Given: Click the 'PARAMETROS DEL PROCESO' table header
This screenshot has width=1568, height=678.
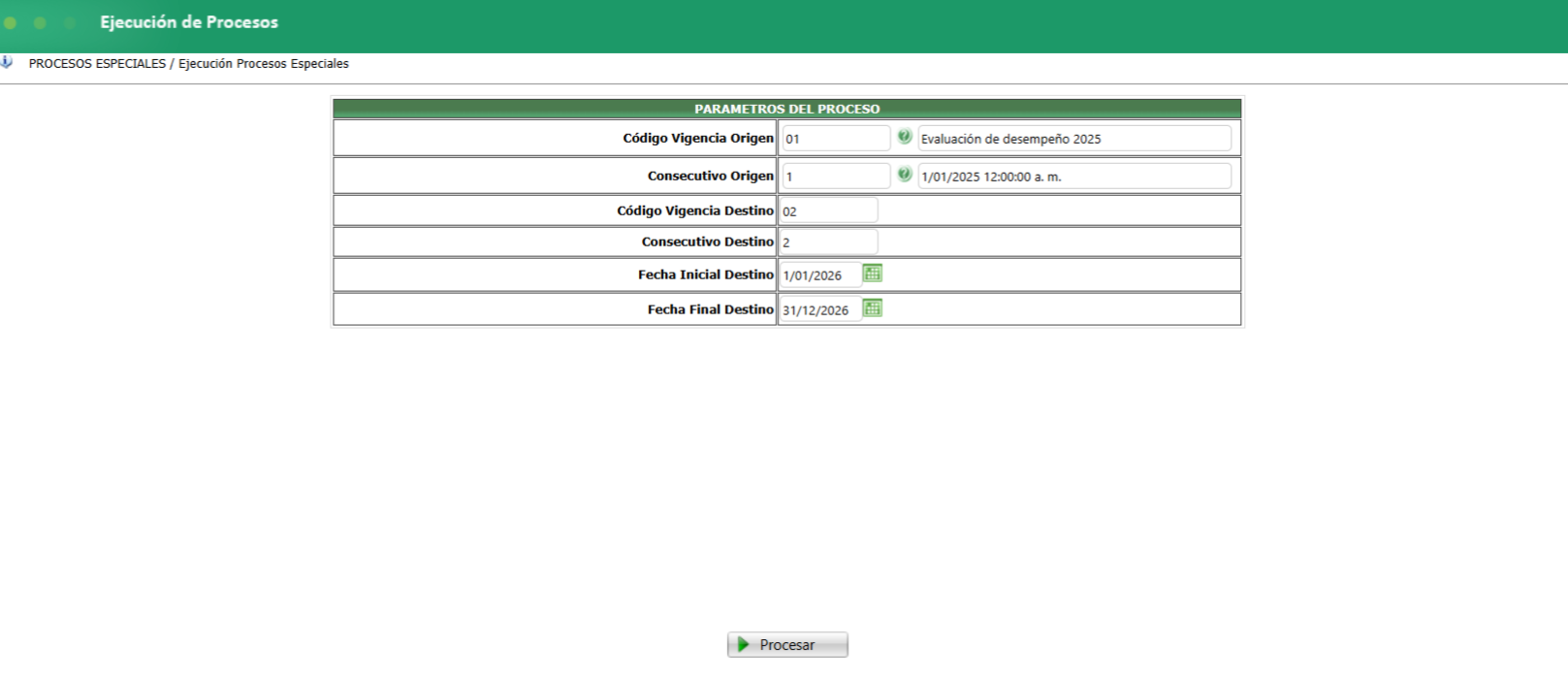Looking at the screenshot, I should coord(787,109).
